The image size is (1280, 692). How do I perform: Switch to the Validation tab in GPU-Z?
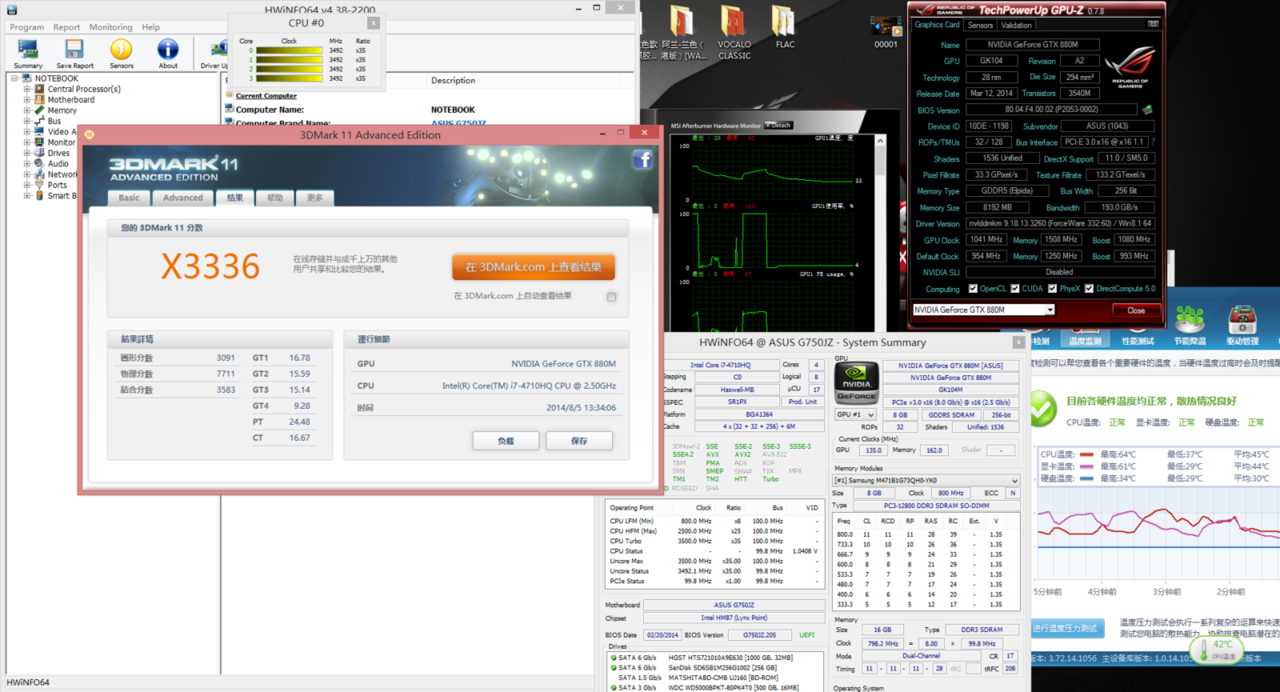click(1016, 25)
